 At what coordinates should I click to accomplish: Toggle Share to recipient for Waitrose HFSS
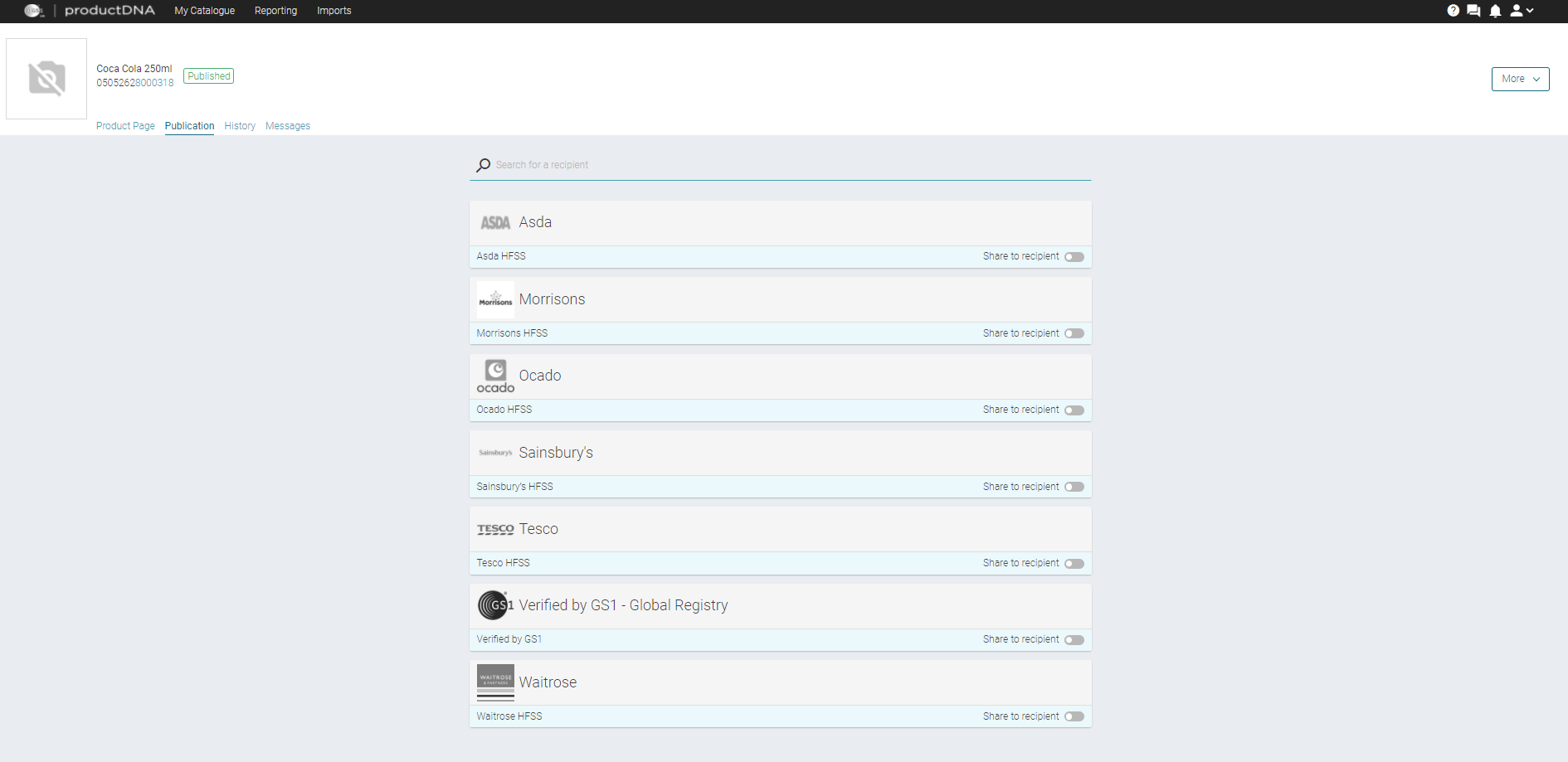(1074, 716)
